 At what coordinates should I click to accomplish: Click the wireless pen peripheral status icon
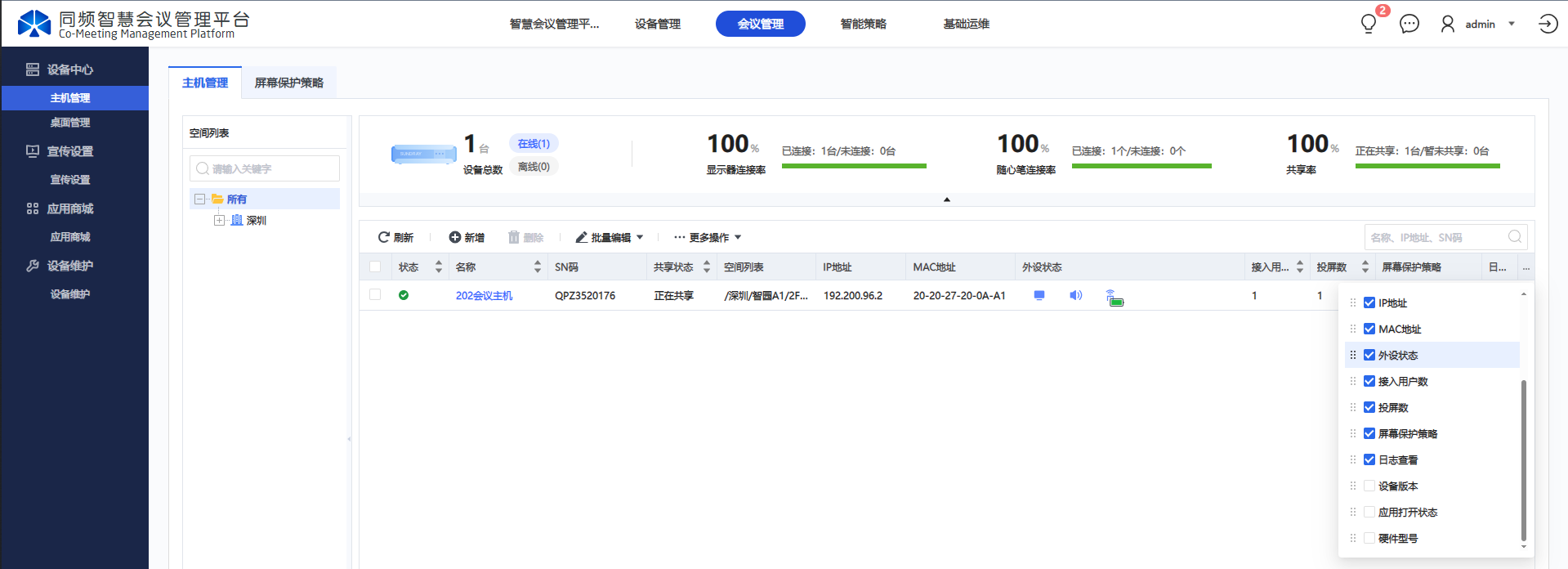tap(1115, 298)
